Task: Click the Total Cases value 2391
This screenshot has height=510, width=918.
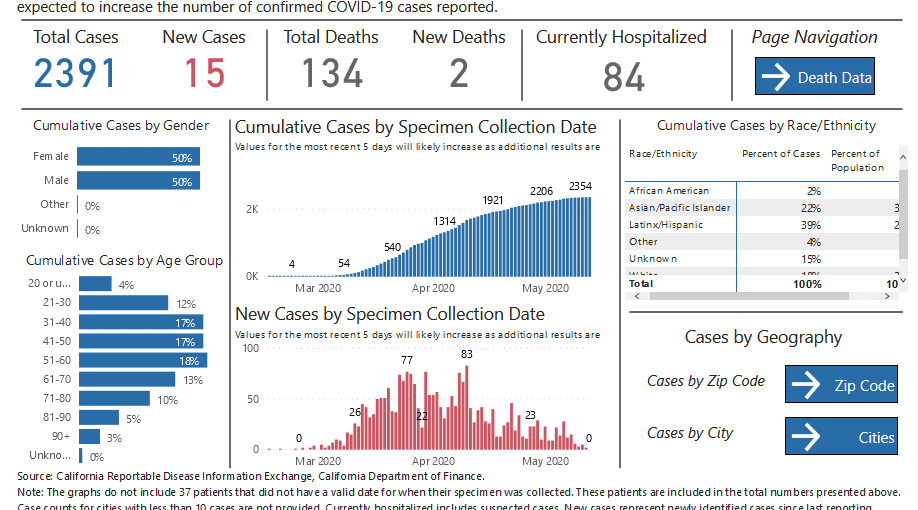Action: [x=75, y=74]
